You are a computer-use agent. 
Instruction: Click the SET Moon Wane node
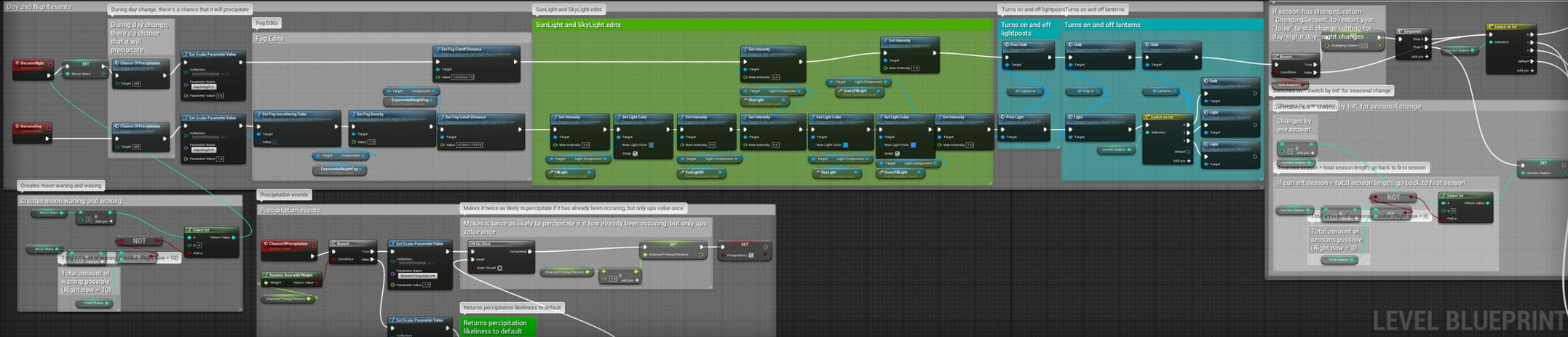[87, 68]
